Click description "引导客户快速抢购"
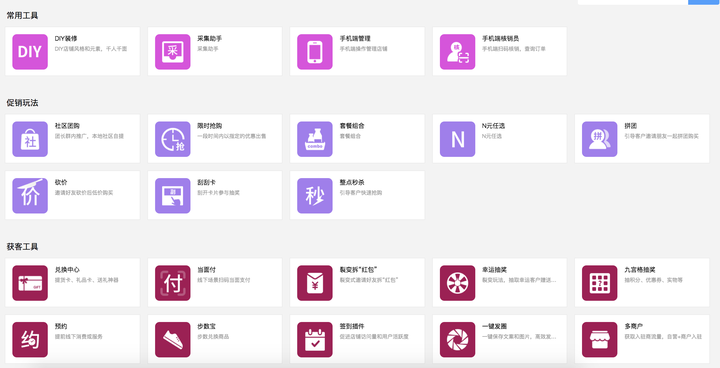The width and height of the screenshot is (720, 368). [361, 193]
